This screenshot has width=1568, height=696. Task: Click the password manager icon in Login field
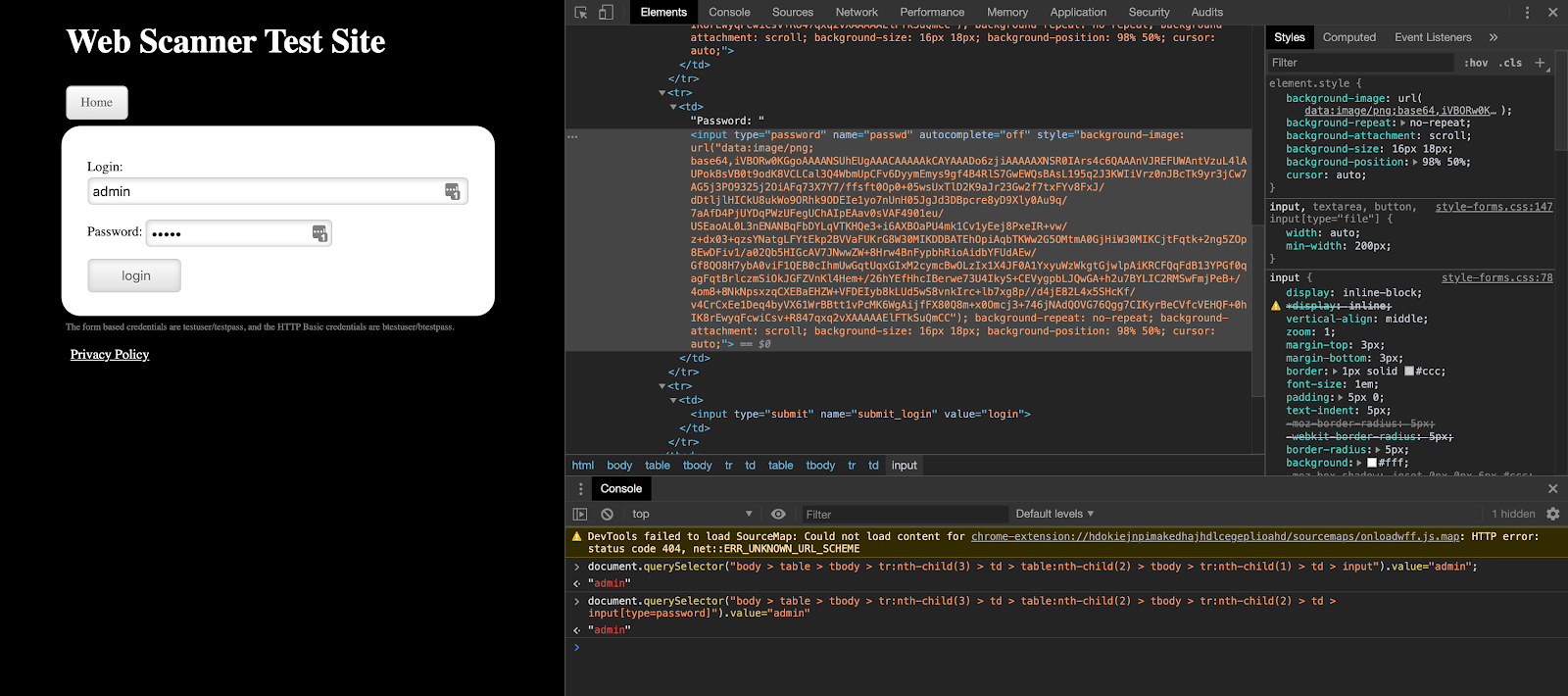click(x=452, y=191)
